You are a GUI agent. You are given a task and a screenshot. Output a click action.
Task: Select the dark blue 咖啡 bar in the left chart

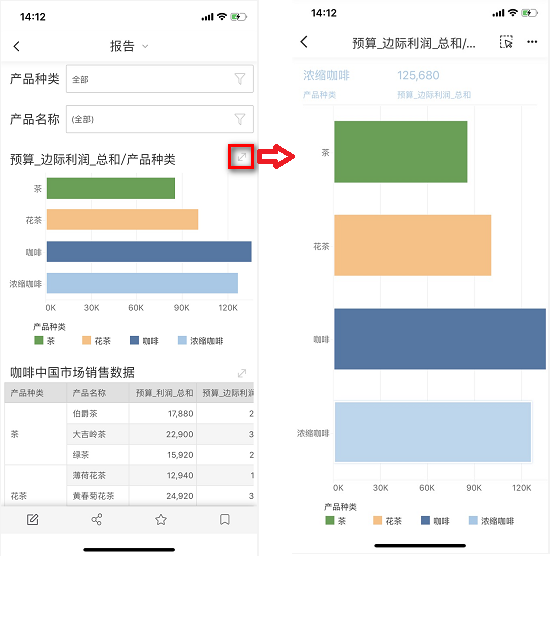[149, 251]
